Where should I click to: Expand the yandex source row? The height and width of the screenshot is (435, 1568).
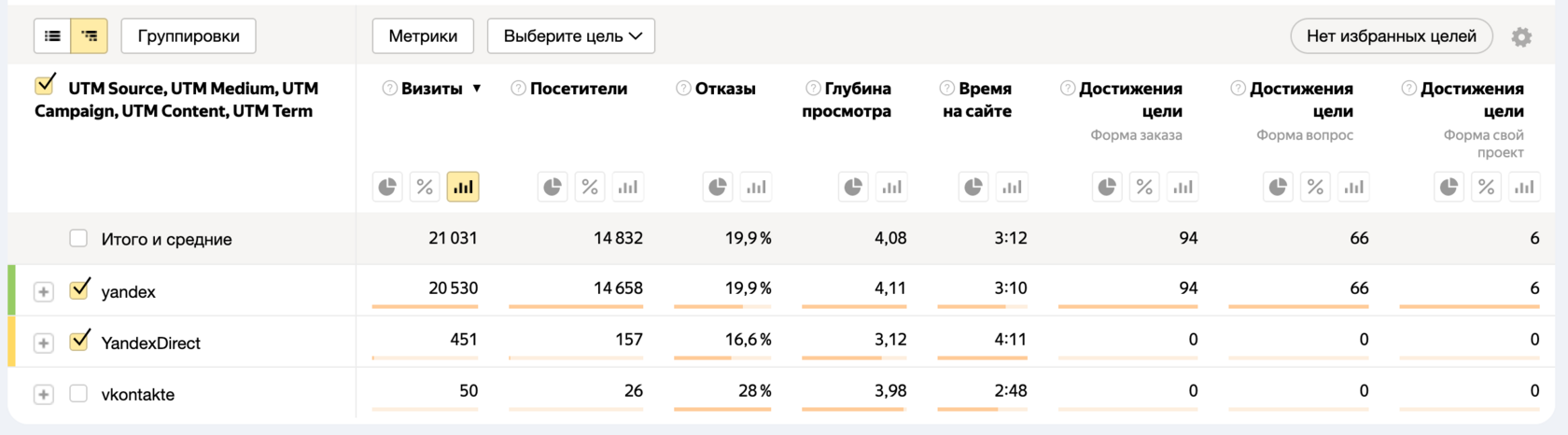click(43, 292)
